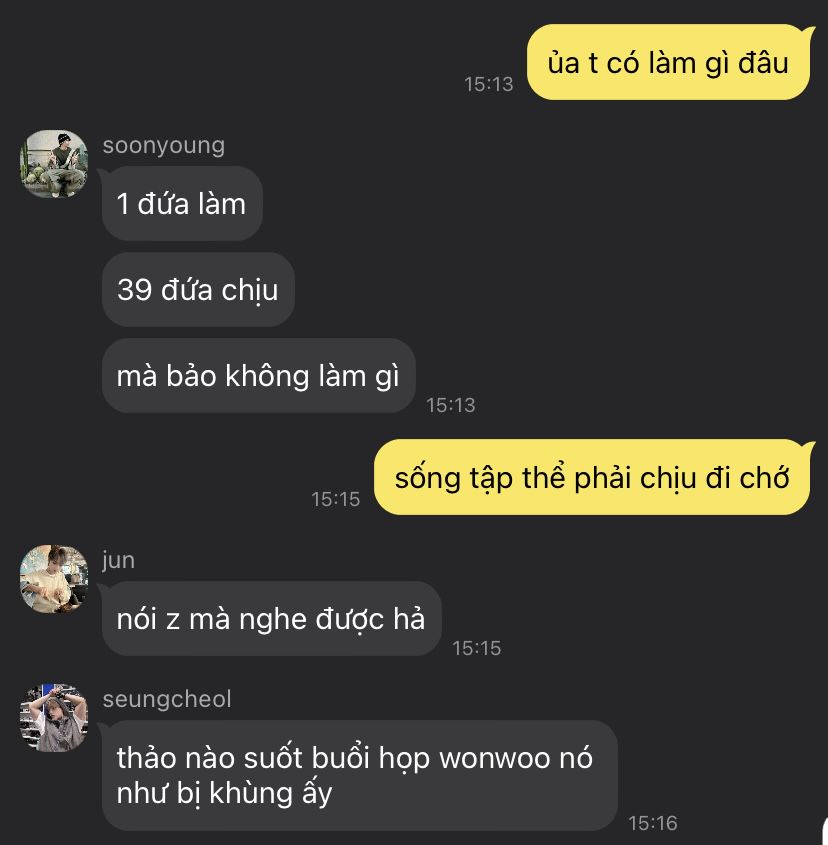Tap the soonyoung sender name

click(164, 146)
